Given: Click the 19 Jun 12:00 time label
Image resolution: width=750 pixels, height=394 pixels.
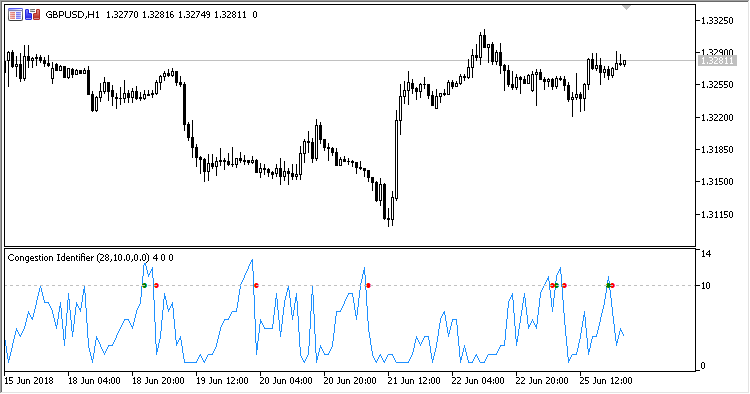Looking at the screenshot, I should pyautogui.click(x=222, y=381).
